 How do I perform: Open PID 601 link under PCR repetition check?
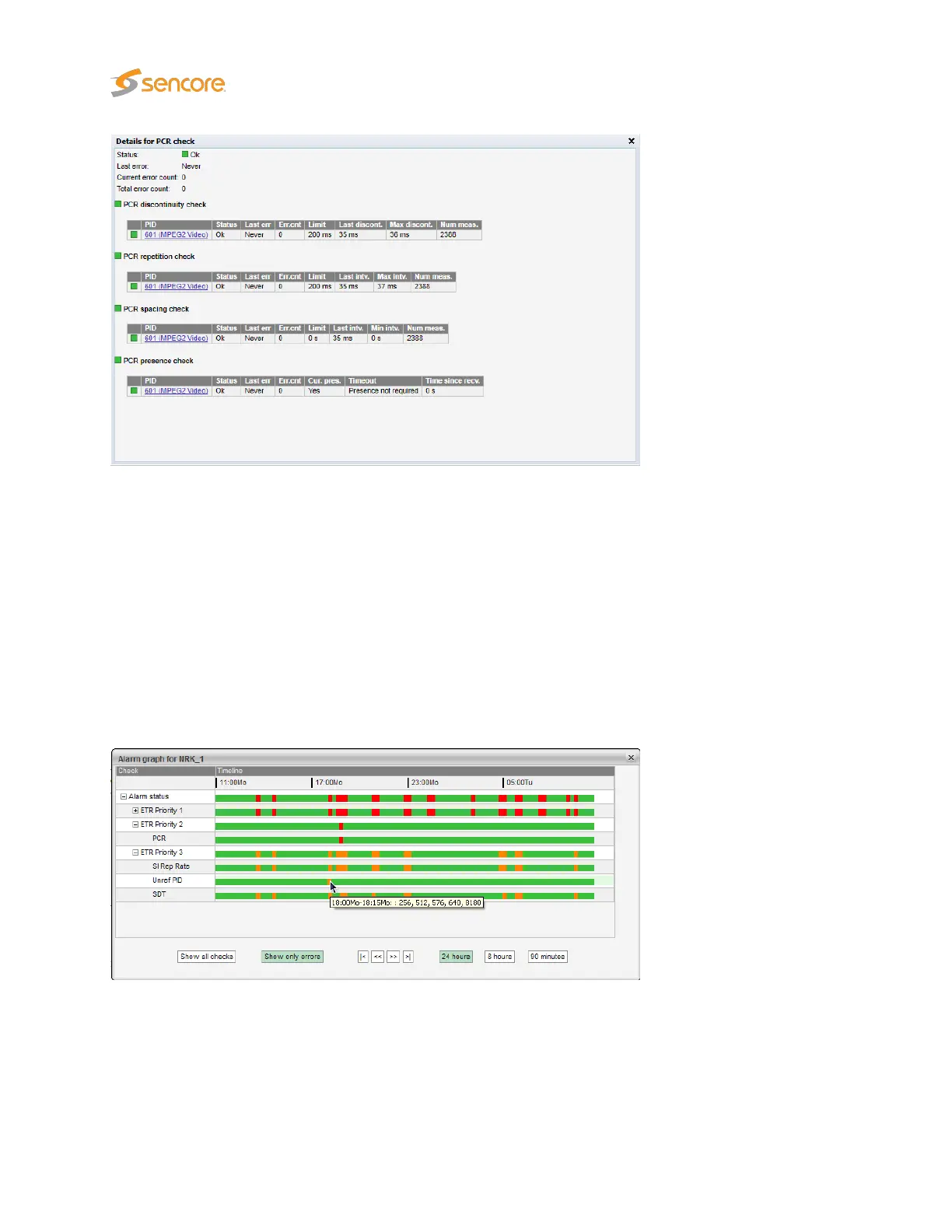pyautogui.click(x=176, y=286)
